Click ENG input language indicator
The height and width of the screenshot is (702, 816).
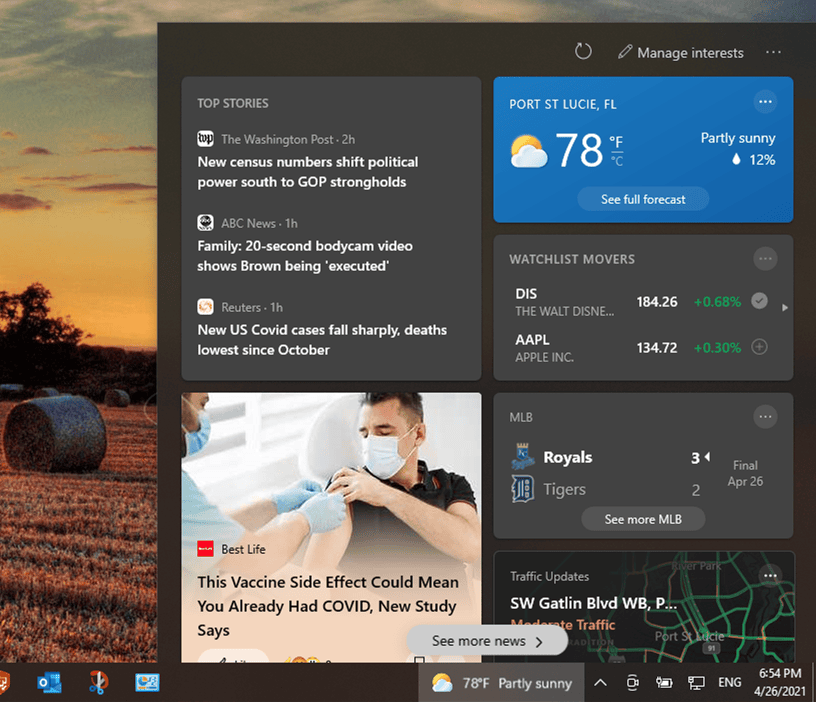point(730,682)
